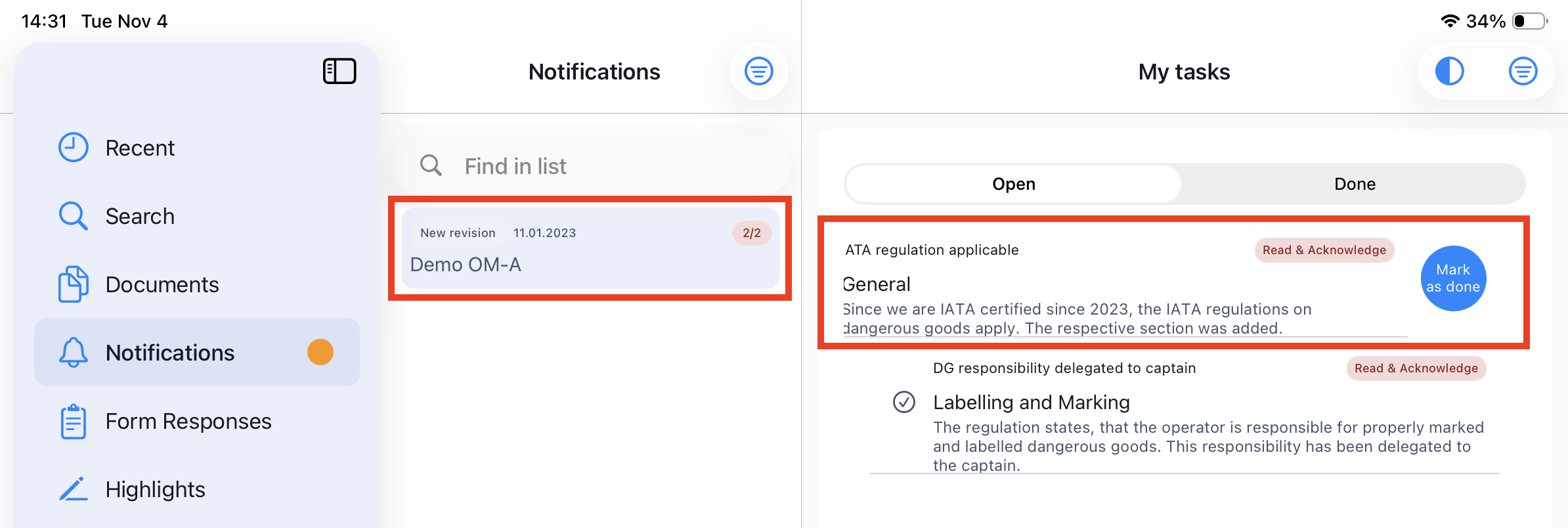Click the Find in list search field

[591, 166]
